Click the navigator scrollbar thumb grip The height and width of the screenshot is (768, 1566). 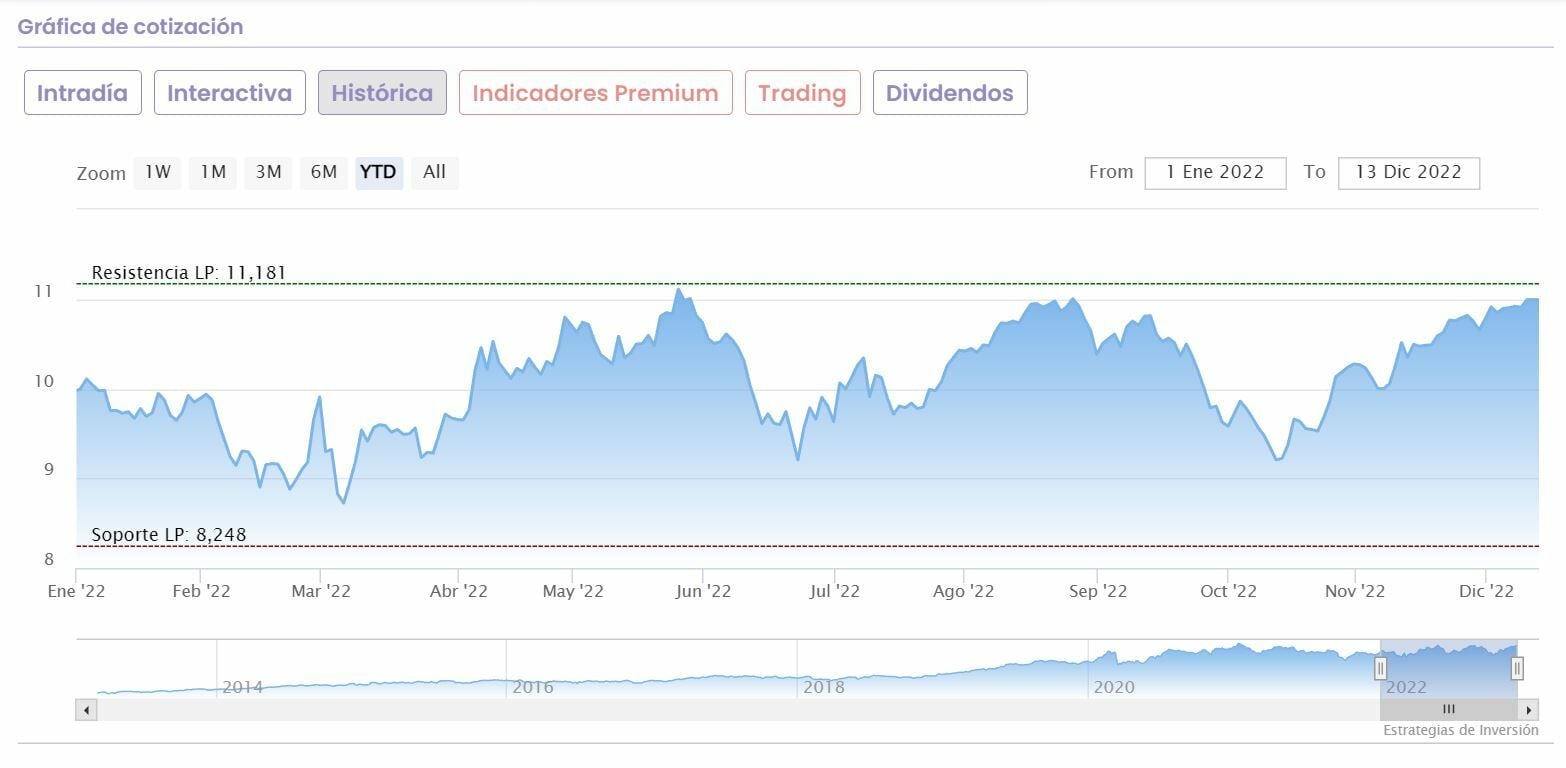[1449, 709]
